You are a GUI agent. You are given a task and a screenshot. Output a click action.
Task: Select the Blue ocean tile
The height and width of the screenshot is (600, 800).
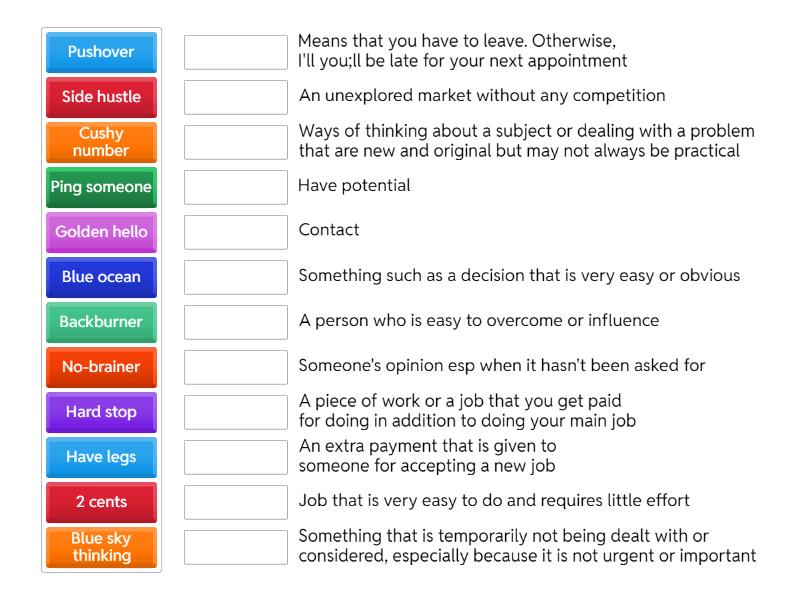click(100, 277)
